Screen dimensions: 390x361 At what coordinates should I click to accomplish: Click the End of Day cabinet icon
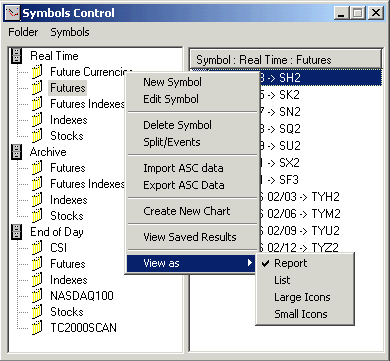click(16, 232)
